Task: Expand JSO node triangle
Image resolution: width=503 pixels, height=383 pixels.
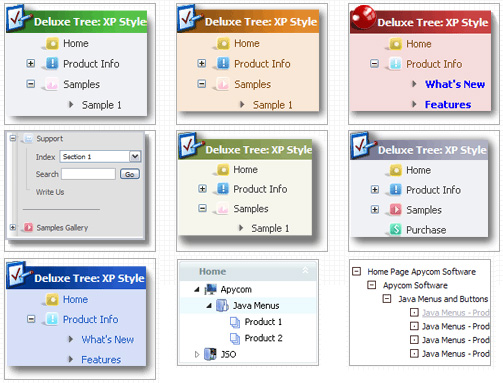Action: (197, 354)
